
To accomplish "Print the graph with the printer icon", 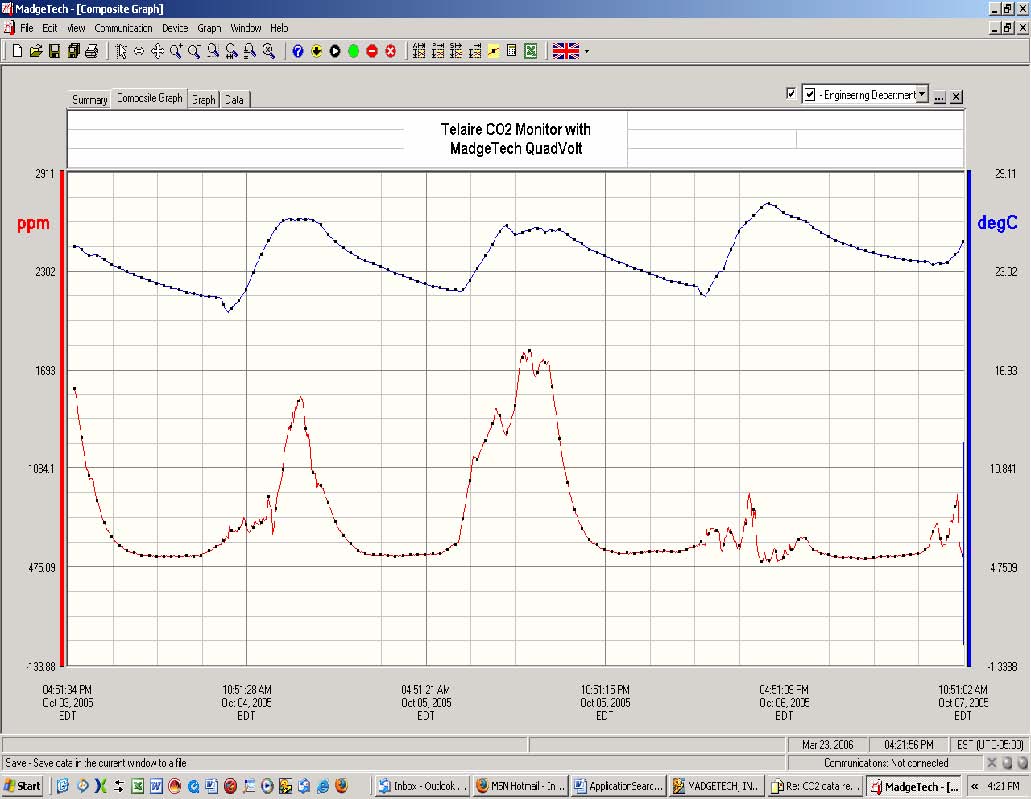I will (91, 51).
